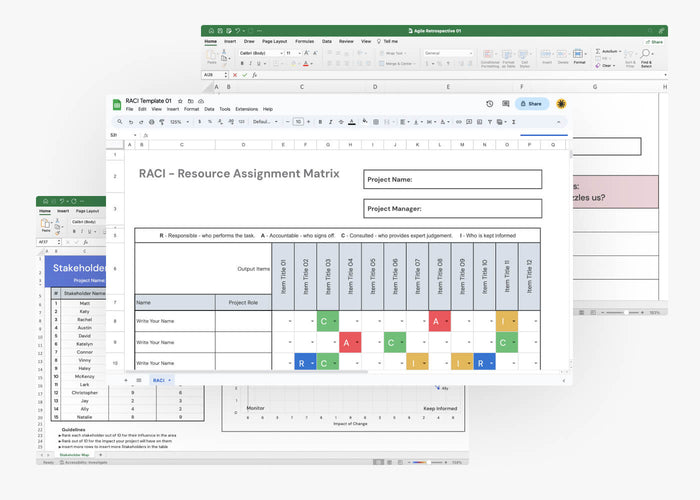Open the comments panel icon
700x500 pixels.
[x=505, y=104]
